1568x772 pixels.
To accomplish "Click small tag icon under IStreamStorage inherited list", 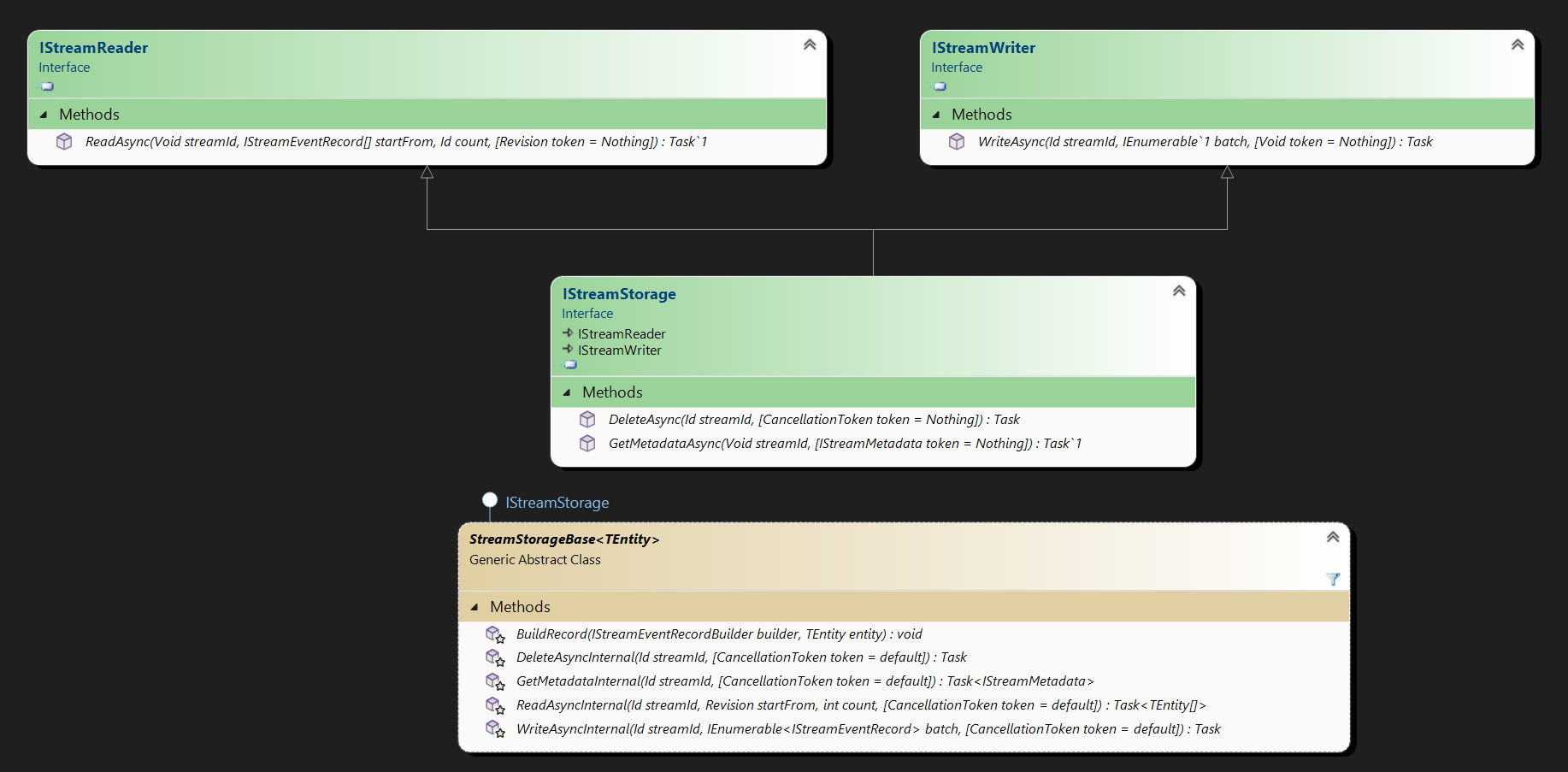I will (x=571, y=365).
